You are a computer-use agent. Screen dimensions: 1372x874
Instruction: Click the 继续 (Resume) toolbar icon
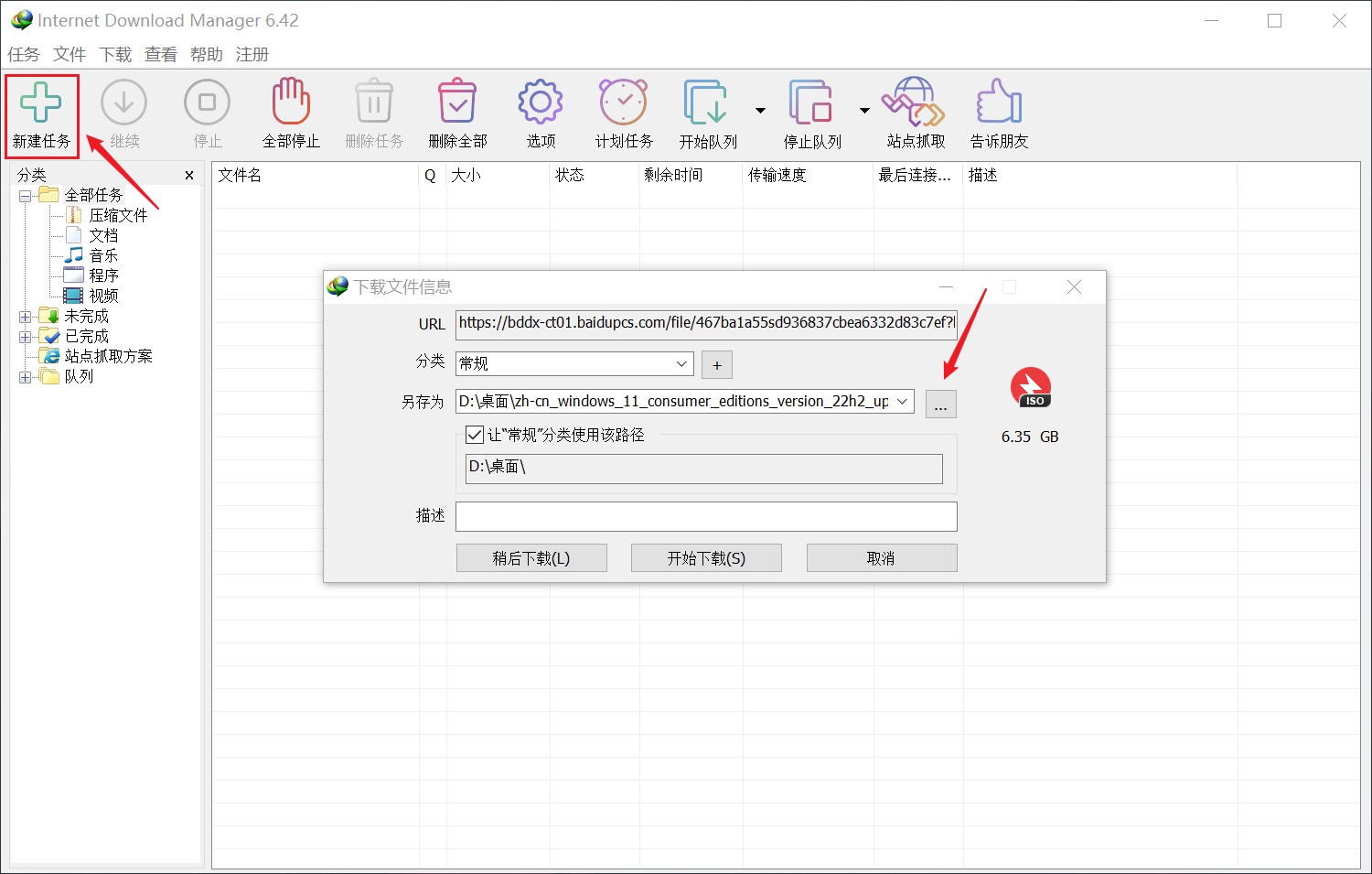tap(124, 103)
